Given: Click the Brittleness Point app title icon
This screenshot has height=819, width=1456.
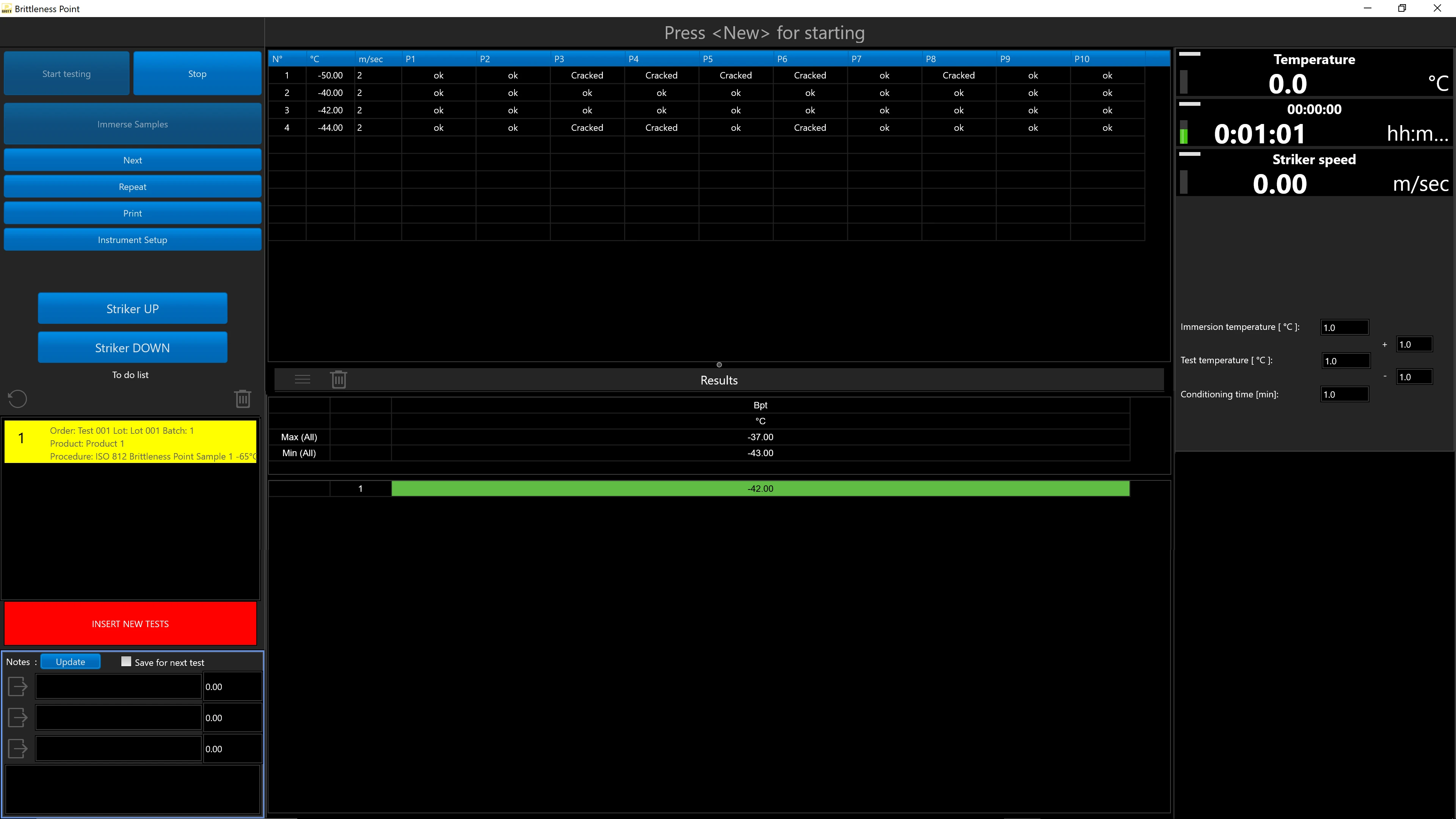Looking at the screenshot, I should [7, 8].
